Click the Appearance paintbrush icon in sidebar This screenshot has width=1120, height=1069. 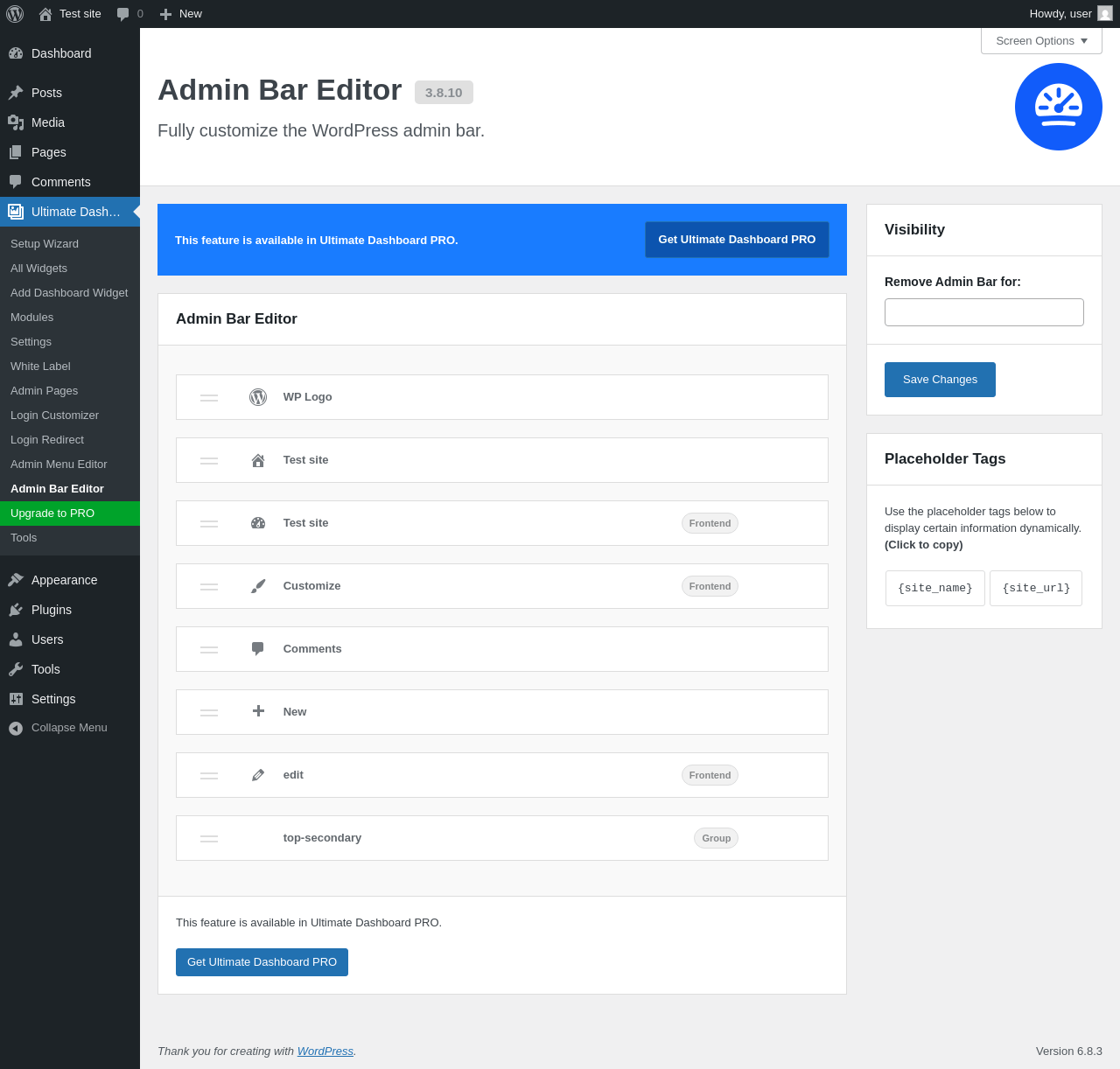(16, 580)
